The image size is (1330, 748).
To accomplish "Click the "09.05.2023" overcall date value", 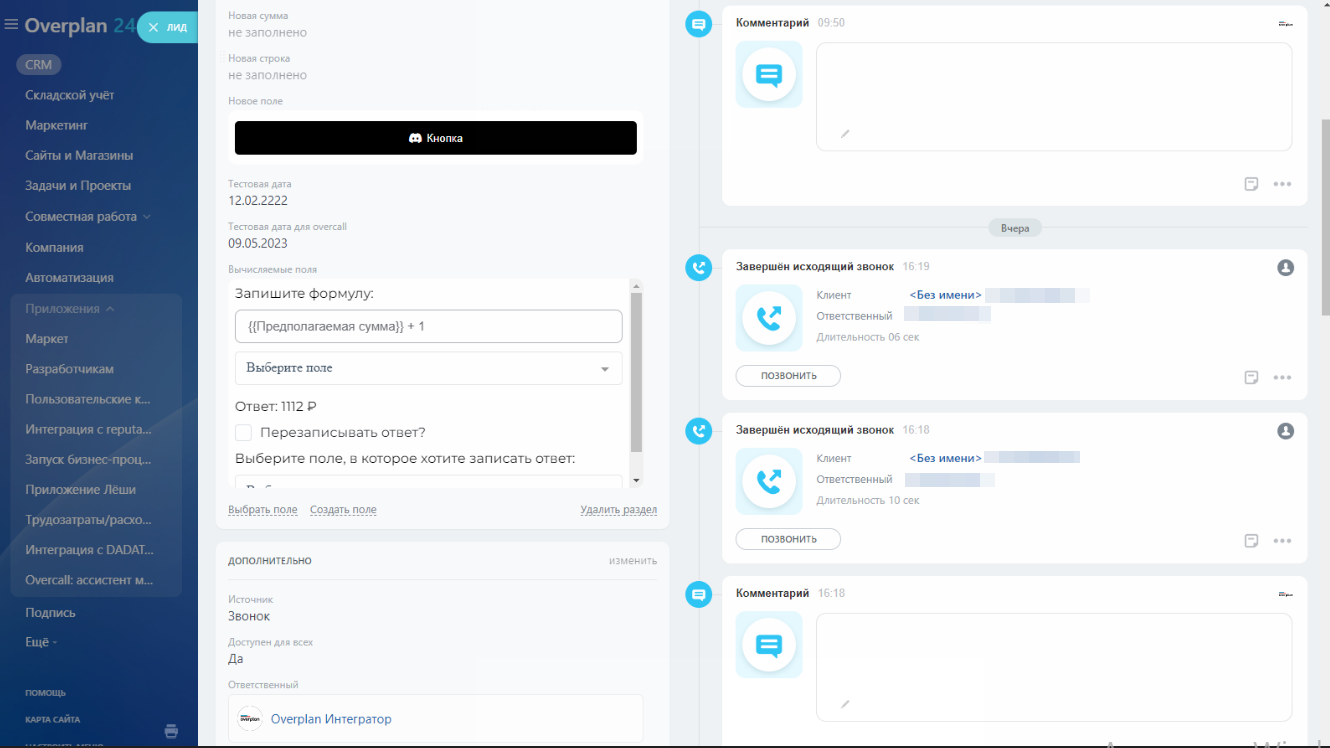I will click(x=258, y=243).
